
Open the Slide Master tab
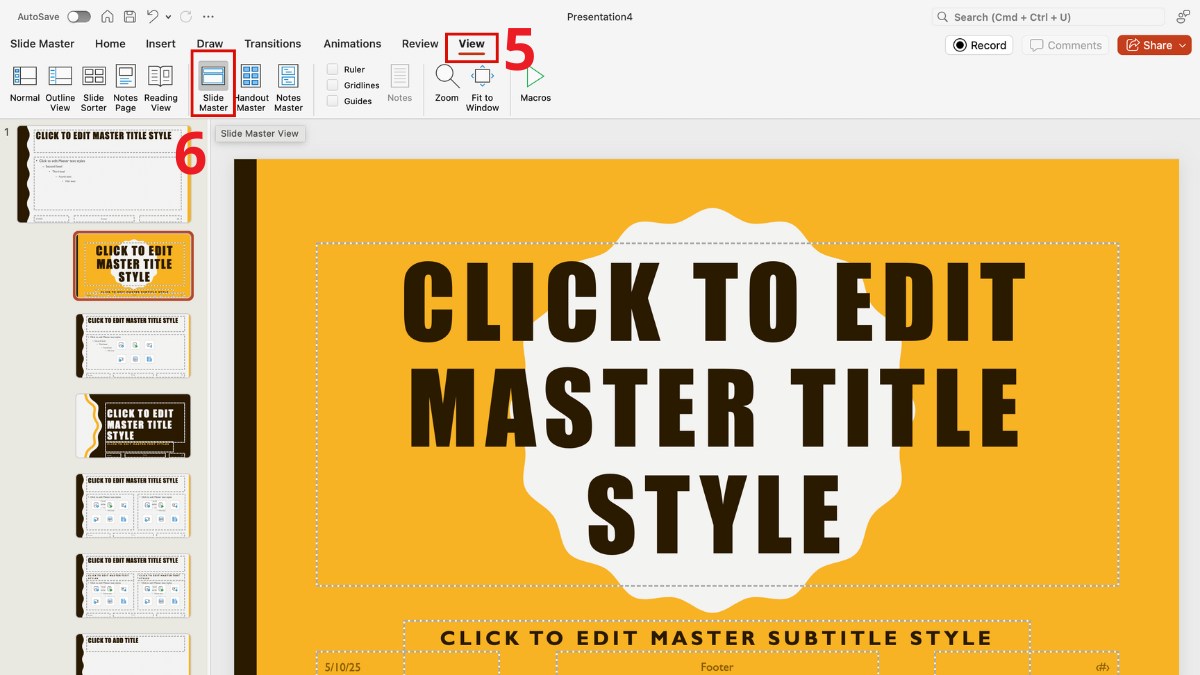[42, 44]
